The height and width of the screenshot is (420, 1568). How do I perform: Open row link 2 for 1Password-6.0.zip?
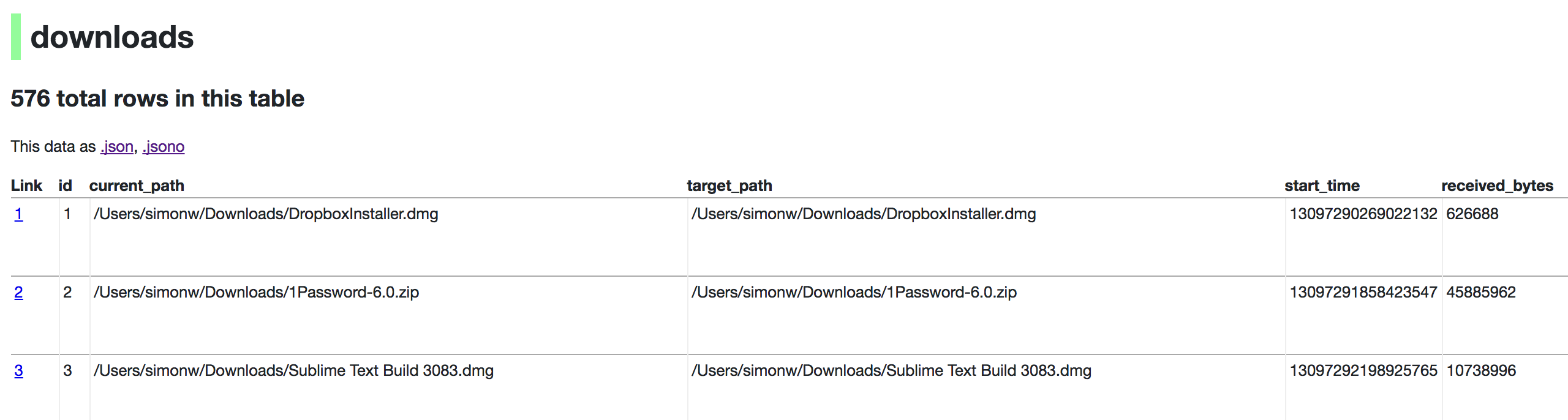[18, 293]
